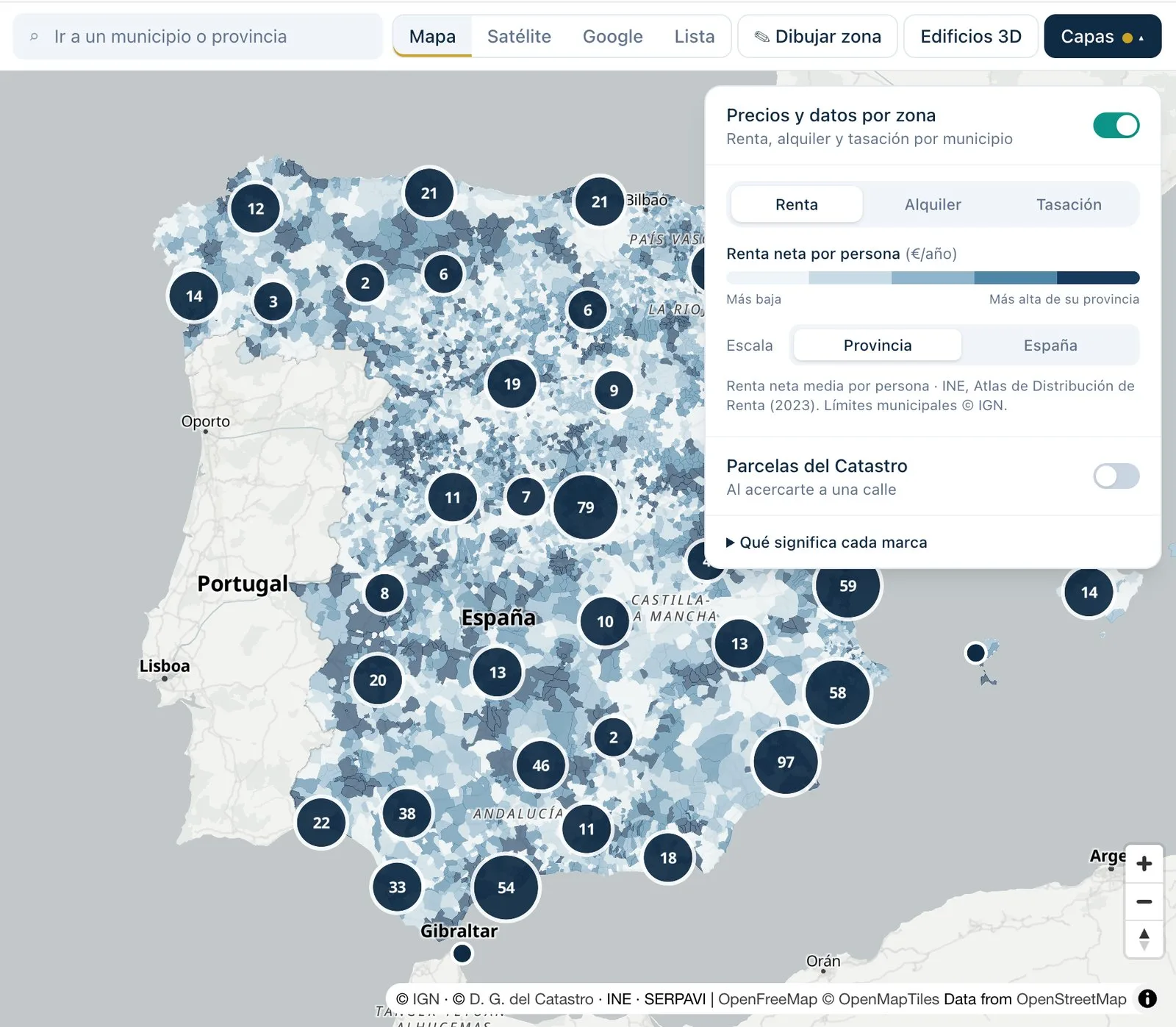Image resolution: width=1176 pixels, height=1027 pixels.
Task: Switch to the Lista view tab
Action: (695, 37)
